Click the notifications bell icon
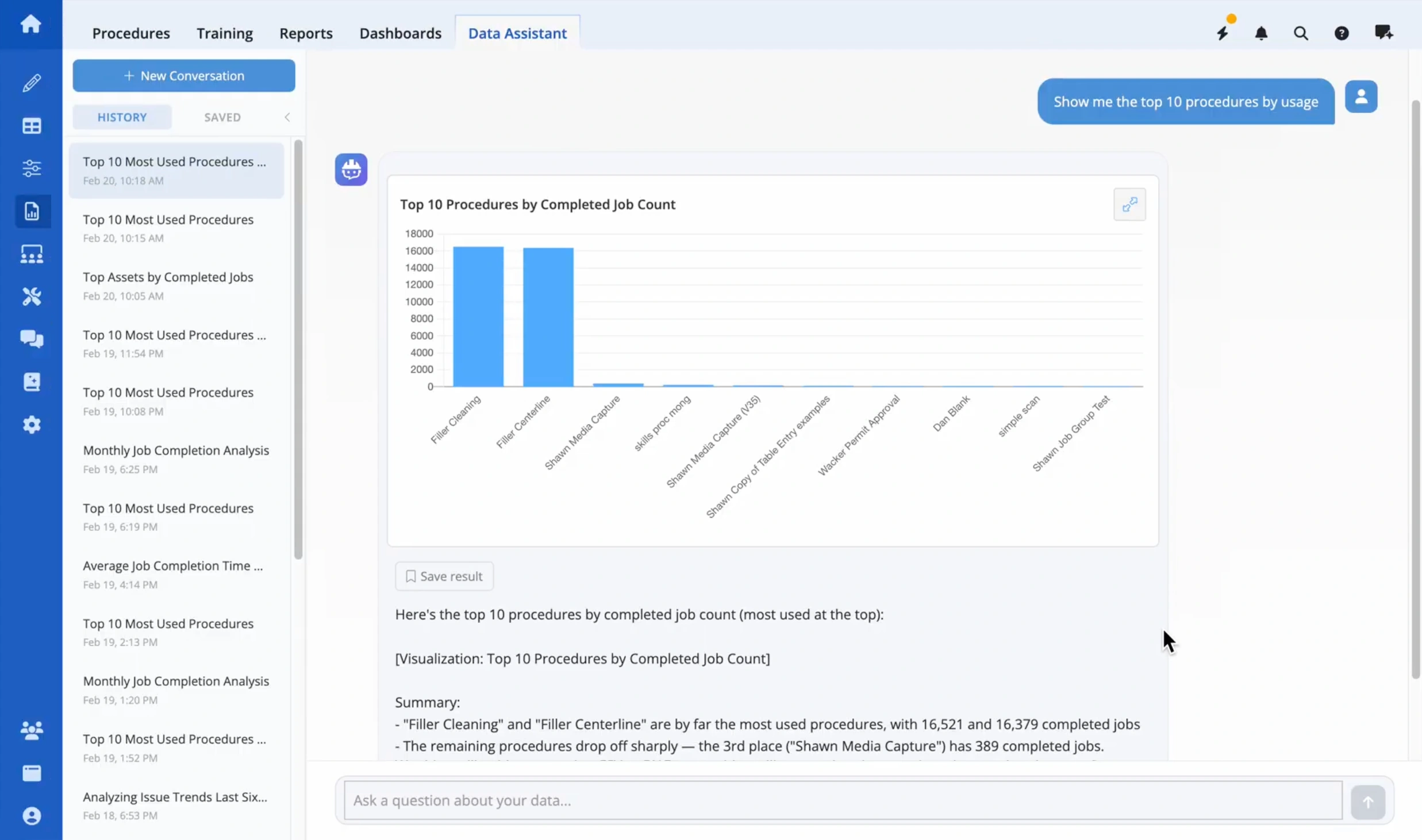Image resolution: width=1422 pixels, height=840 pixels. click(1261, 33)
